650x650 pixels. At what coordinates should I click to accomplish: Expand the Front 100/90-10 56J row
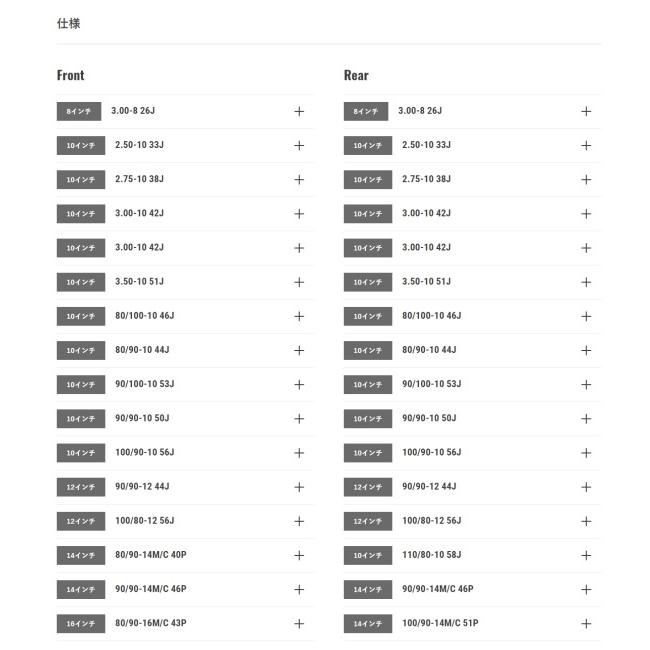(299, 453)
